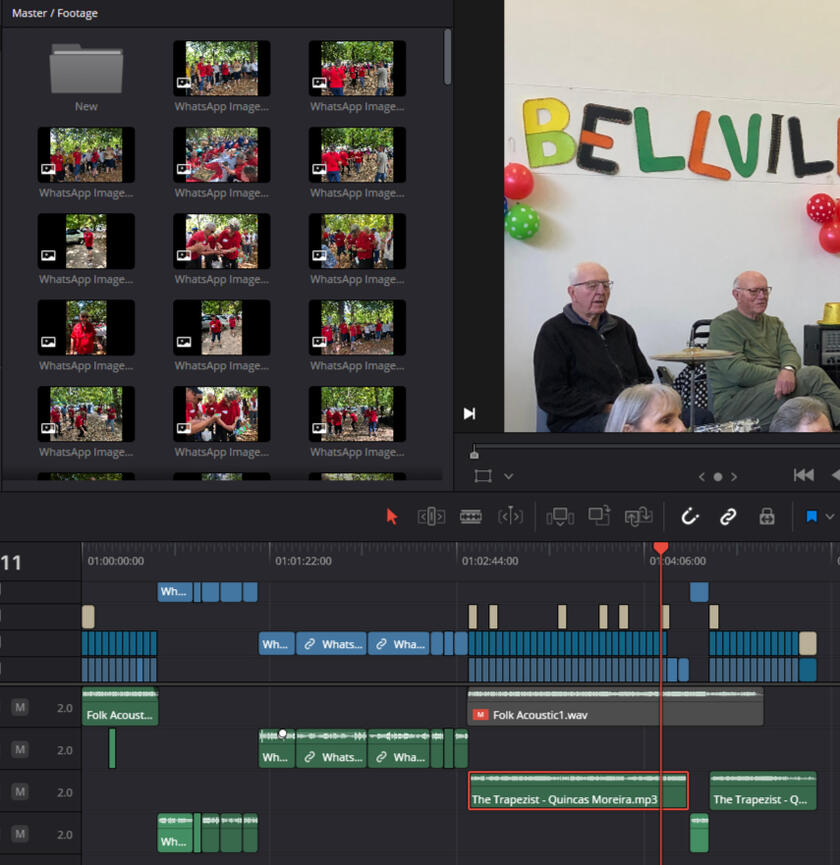Click the Position Lock icon in the toolbar
Image resolution: width=840 pixels, height=865 pixels.
(766, 517)
